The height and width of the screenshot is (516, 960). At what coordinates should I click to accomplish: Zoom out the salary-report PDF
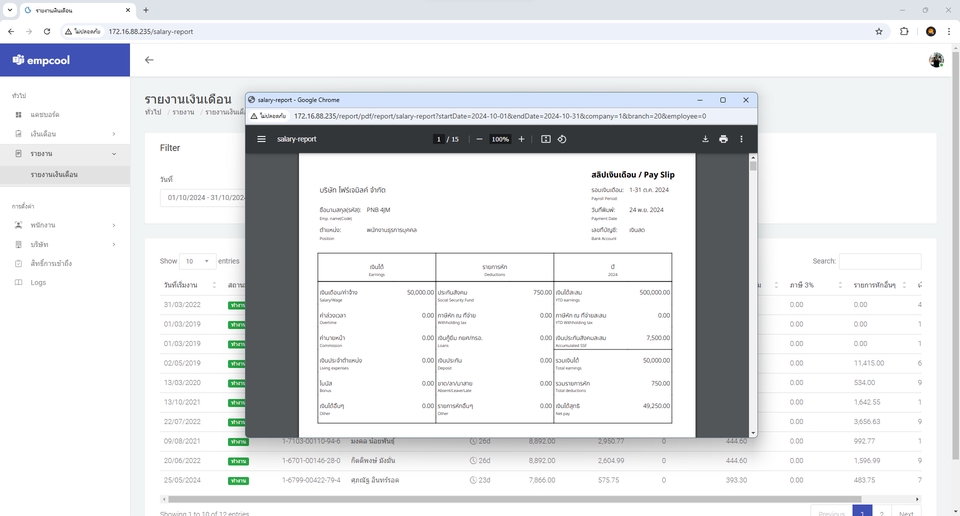(479, 139)
